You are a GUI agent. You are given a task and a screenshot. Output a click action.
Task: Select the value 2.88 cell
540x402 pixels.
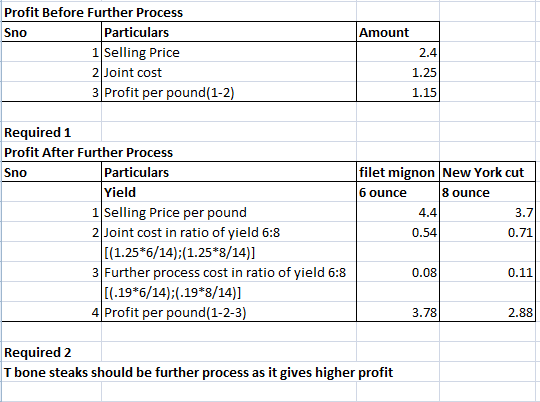487,312
